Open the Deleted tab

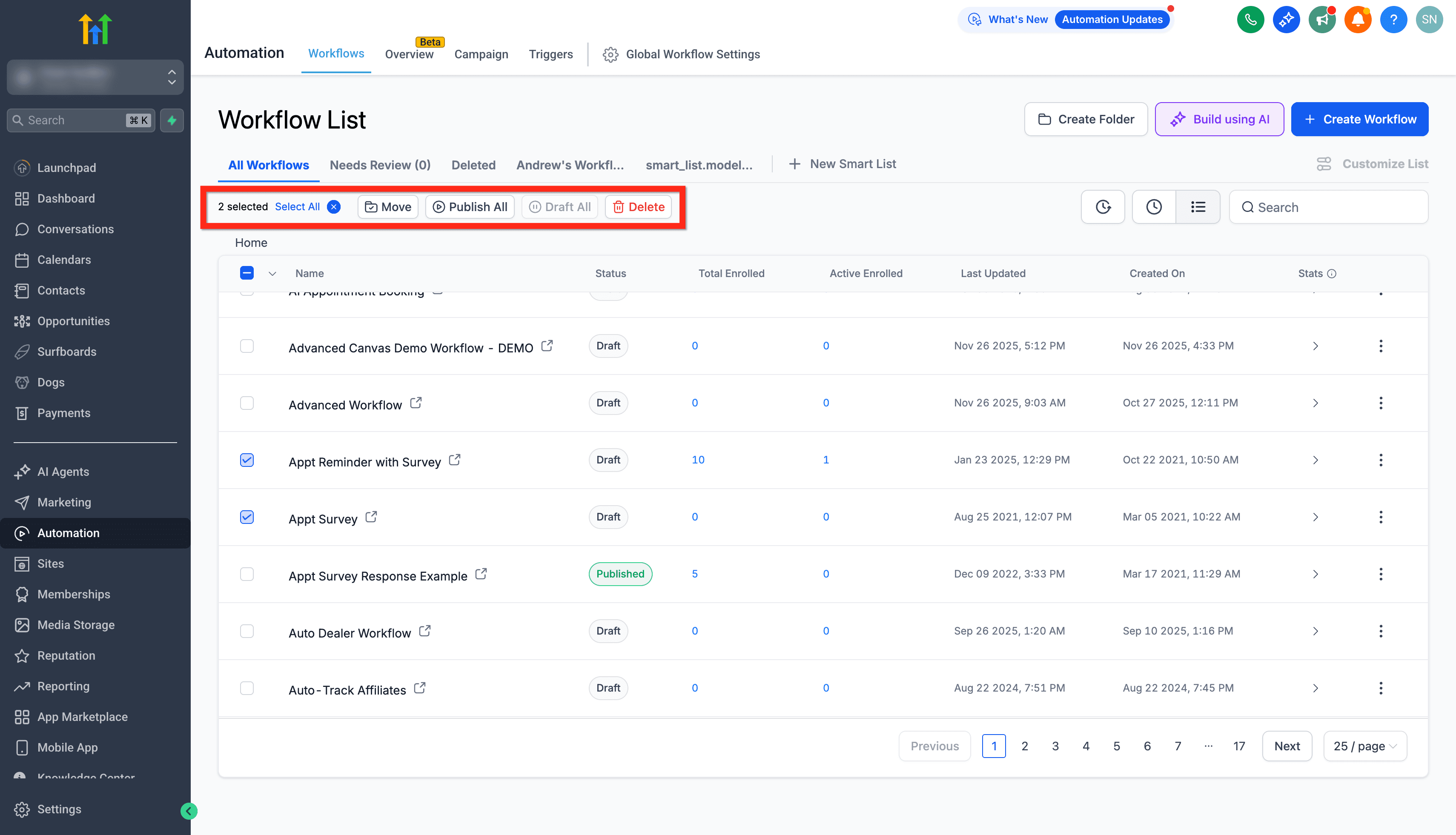tap(473, 165)
